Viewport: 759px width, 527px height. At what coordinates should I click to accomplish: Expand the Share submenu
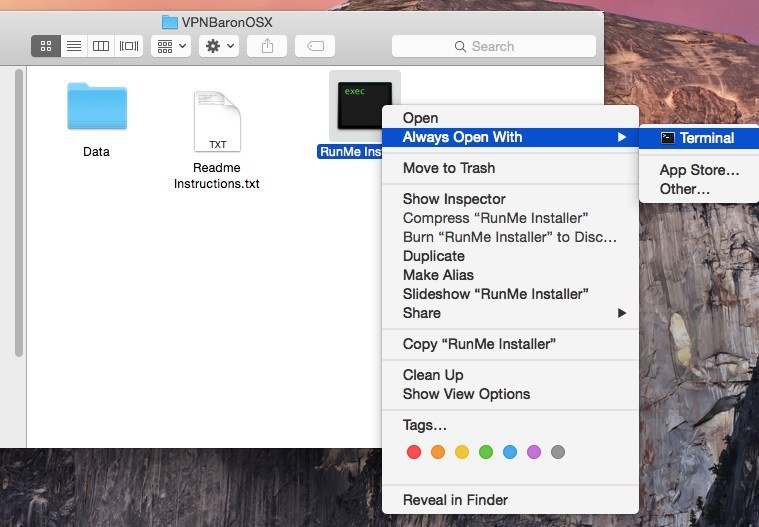coord(510,313)
